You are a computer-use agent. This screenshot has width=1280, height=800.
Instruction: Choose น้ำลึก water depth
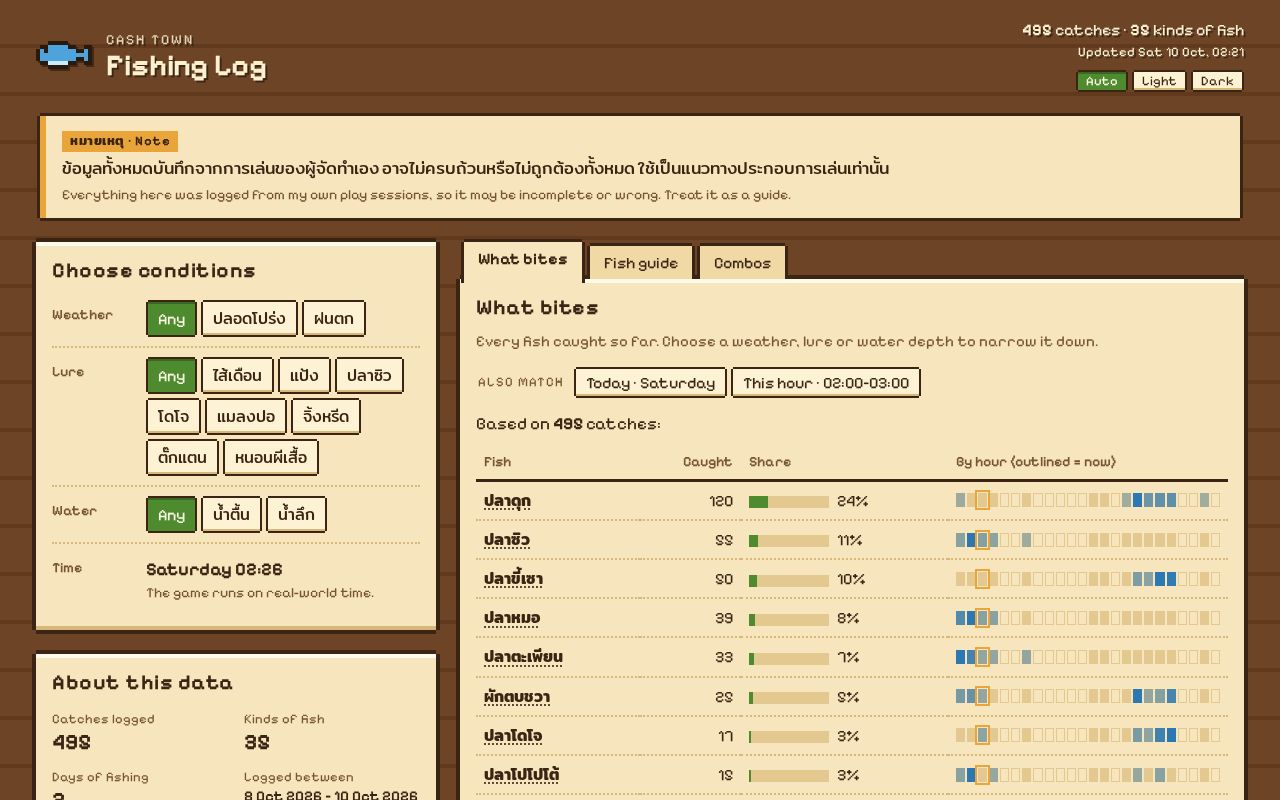point(296,515)
